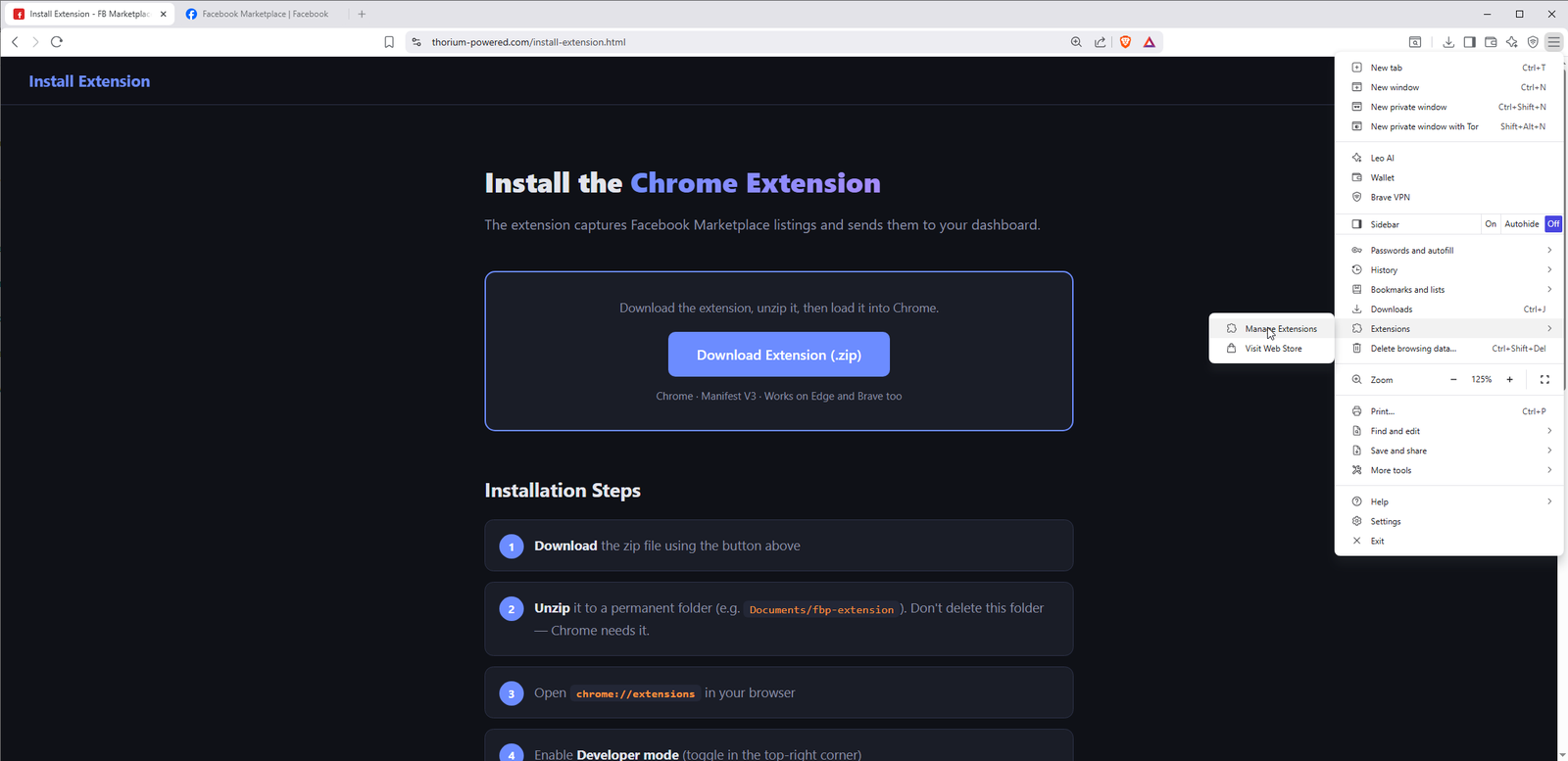Open Wallet from the menu
This screenshot has width=1568, height=761.
coord(1448,177)
